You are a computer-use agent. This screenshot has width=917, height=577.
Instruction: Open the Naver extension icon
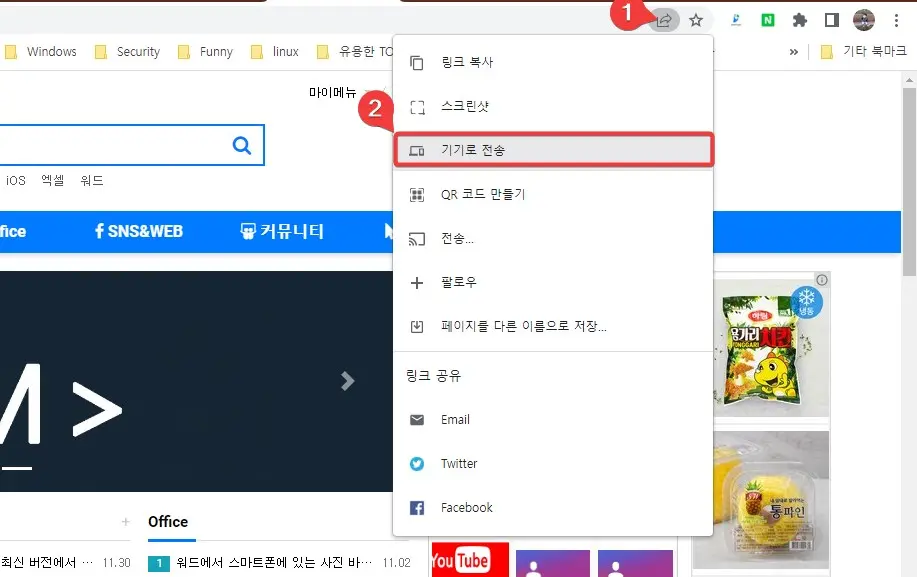click(x=766, y=19)
